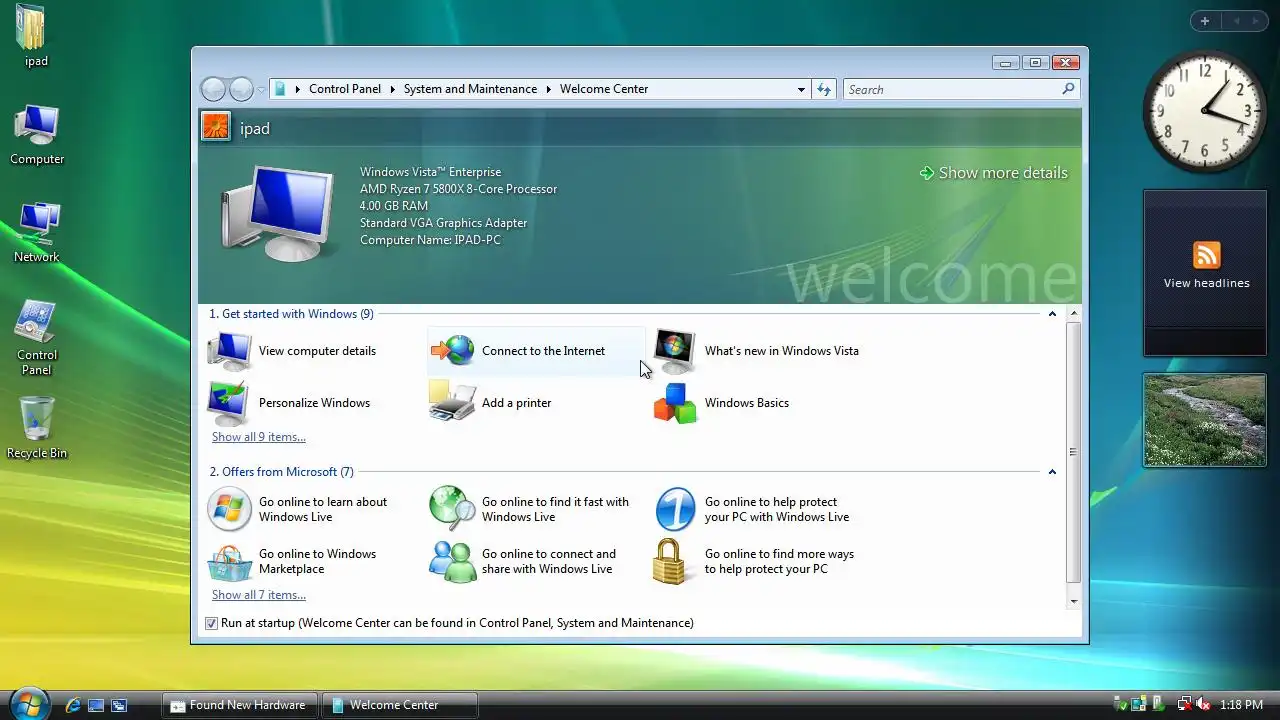1280x720 pixels.
Task: Click in the Search input field
Action: pos(952,89)
